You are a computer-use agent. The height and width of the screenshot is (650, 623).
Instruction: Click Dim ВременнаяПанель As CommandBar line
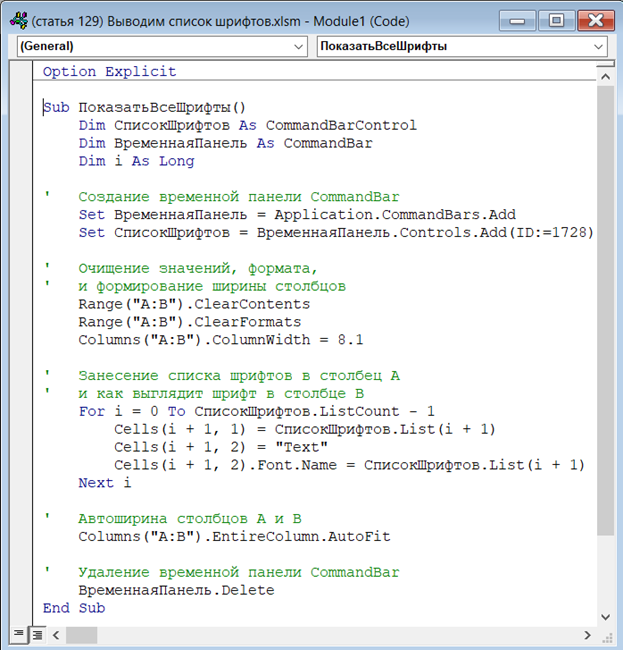225,143
